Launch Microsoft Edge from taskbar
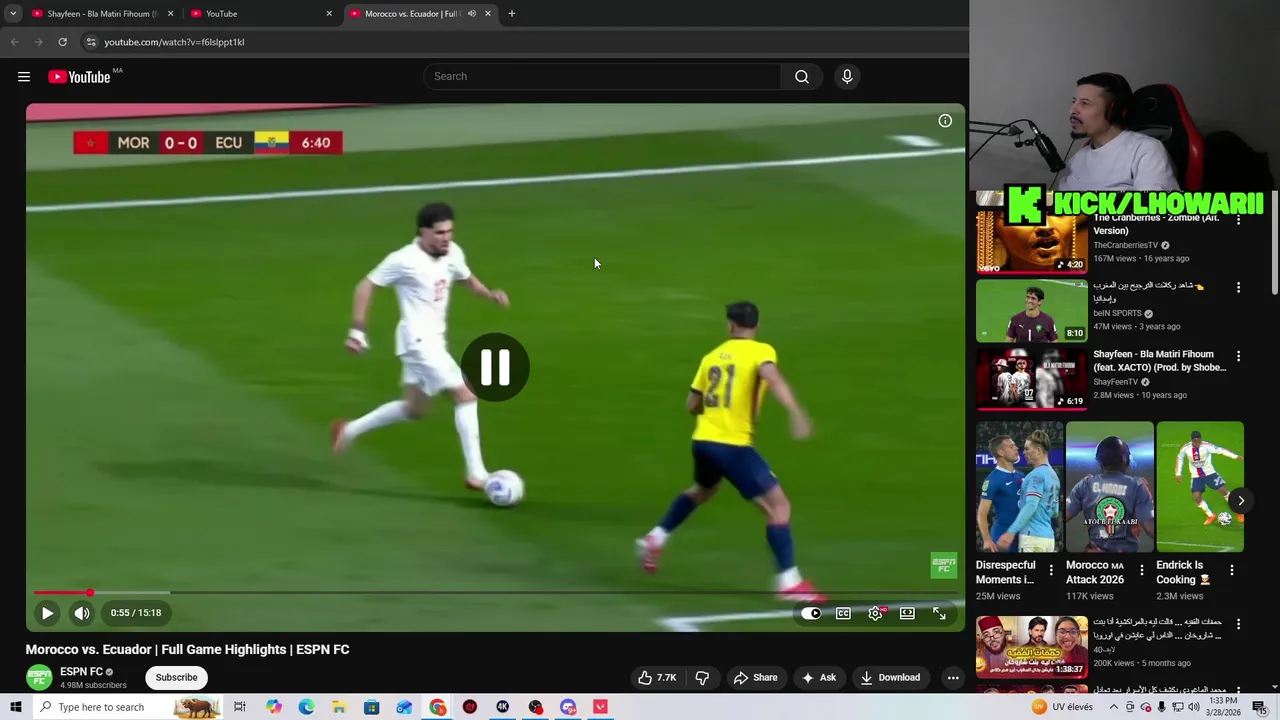This screenshot has width=1280, height=720. click(306, 707)
